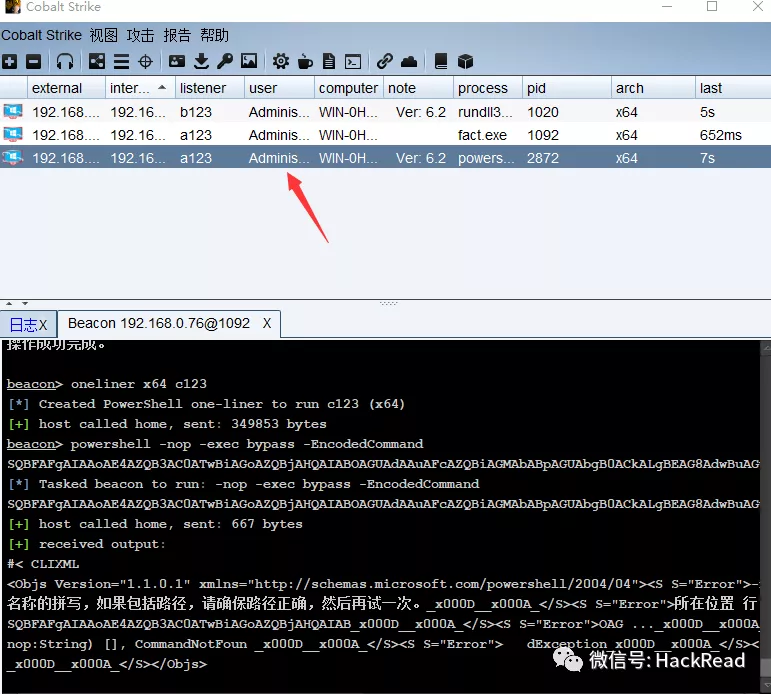The height and width of the screenshot is (694, 771).
Task: Switch to the 日志 tab
Action: point(29,324)
